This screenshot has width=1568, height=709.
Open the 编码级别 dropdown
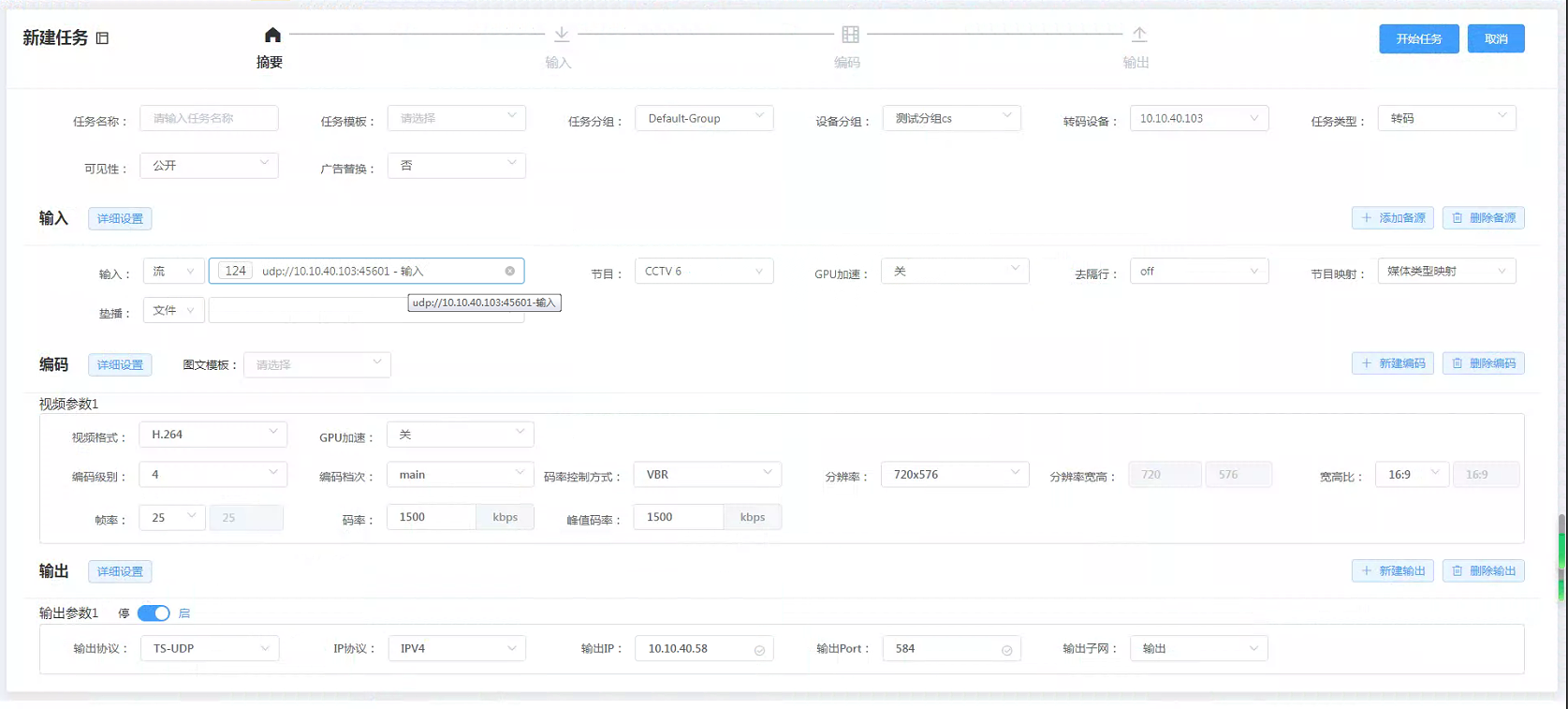click(x=213, y=475)
